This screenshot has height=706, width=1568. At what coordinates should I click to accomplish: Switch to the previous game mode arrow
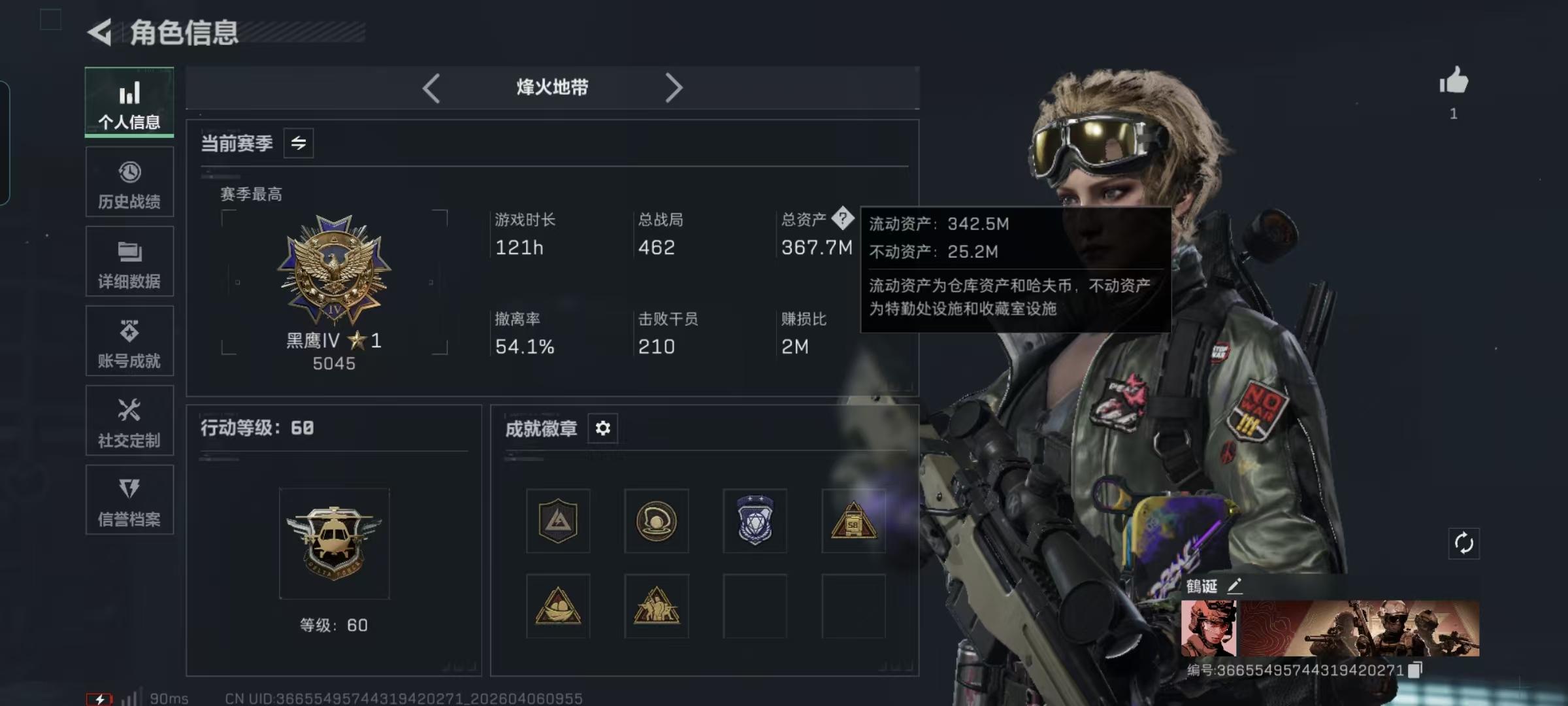431,88
